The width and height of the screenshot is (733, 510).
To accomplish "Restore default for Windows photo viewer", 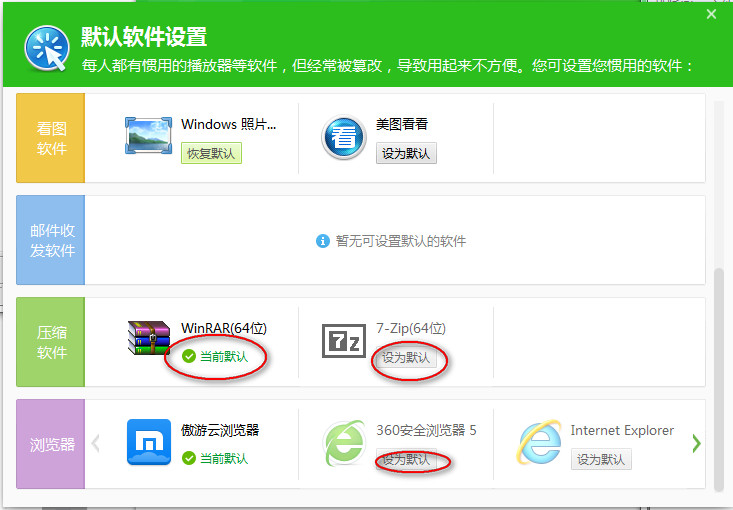I will (x=211, y=154).
